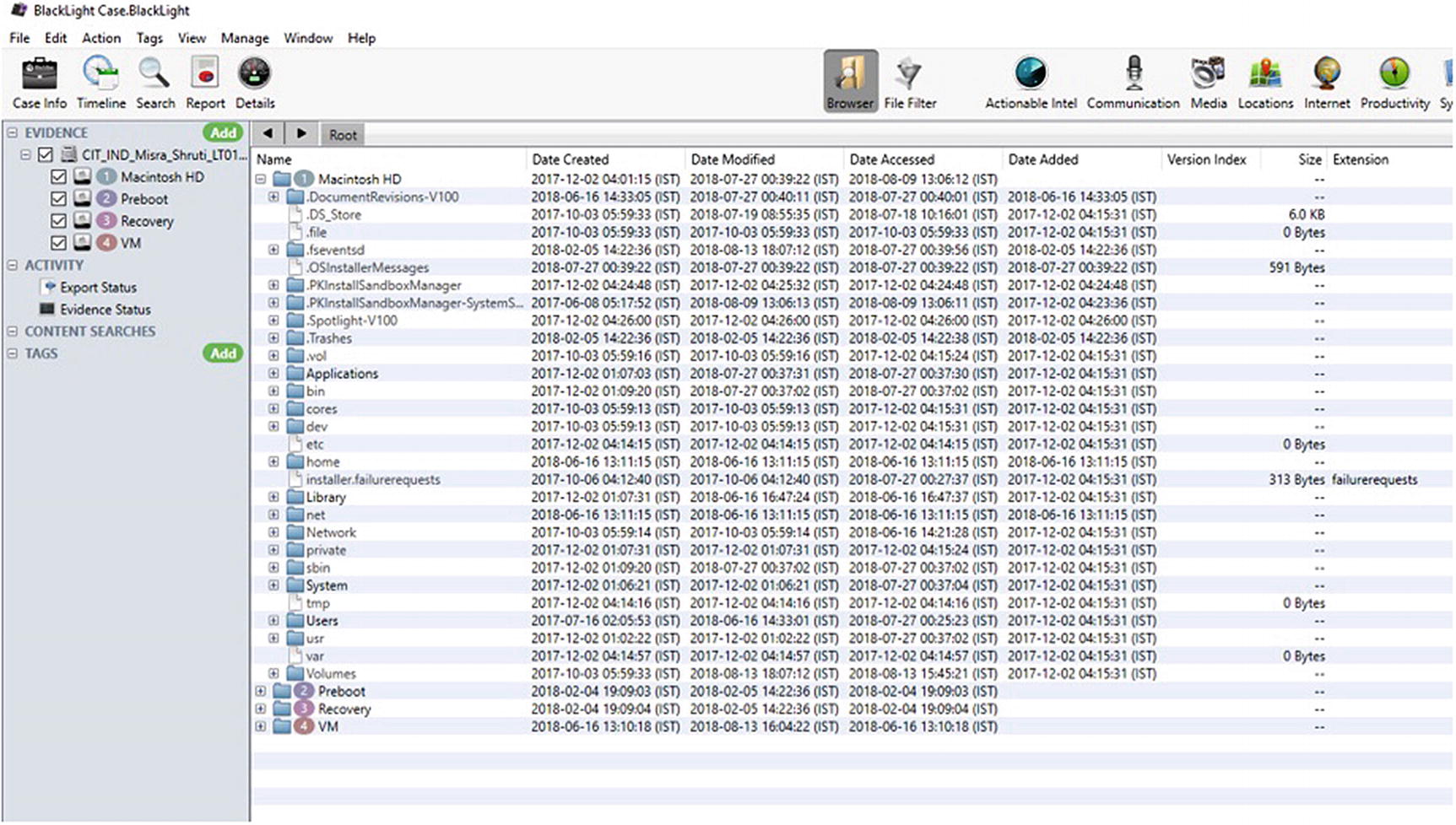Click the VM partition number 4 badge in file list
The image size is (1456, 825).
[x=304, y=726]
